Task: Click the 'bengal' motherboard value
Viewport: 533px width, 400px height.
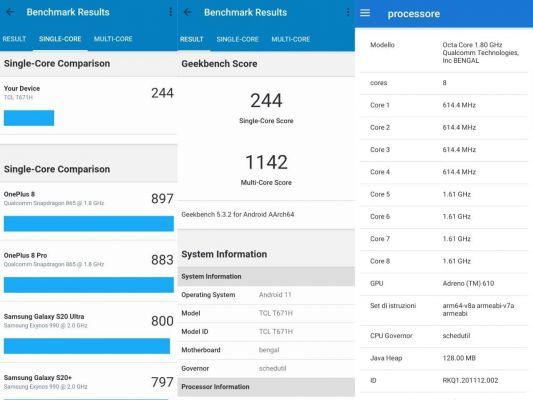Action: click(x=269, y=350)
